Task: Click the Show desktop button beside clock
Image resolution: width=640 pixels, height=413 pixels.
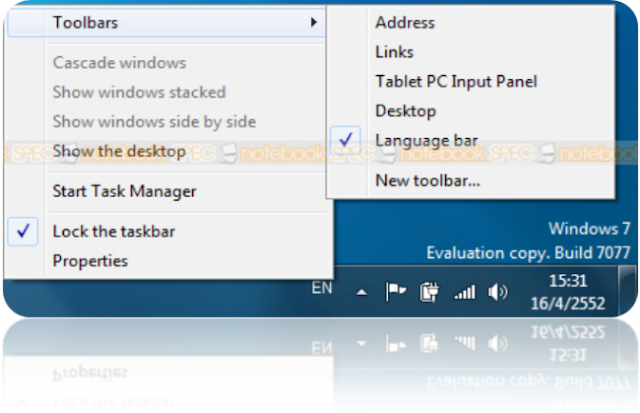Action: point(627,291)
